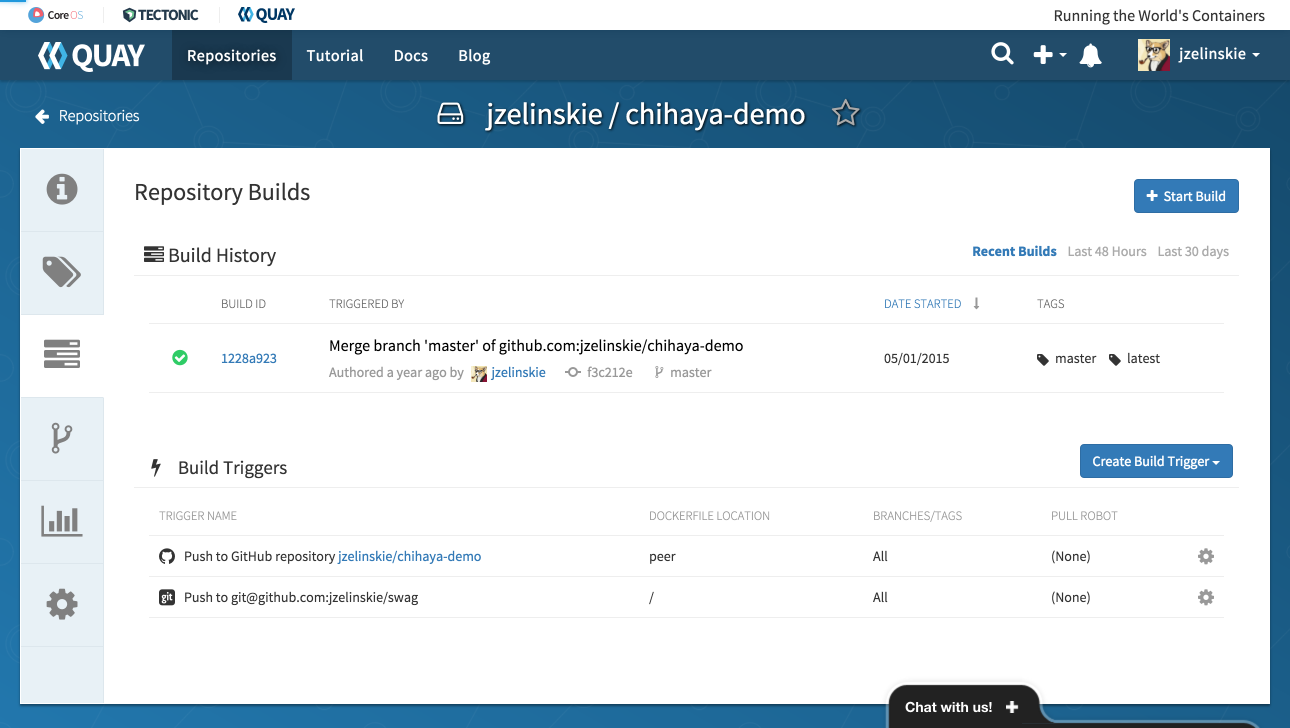This screenshot has width=1290, height=728.
Task: Go back to Repositories list
Action: point(87,116)
